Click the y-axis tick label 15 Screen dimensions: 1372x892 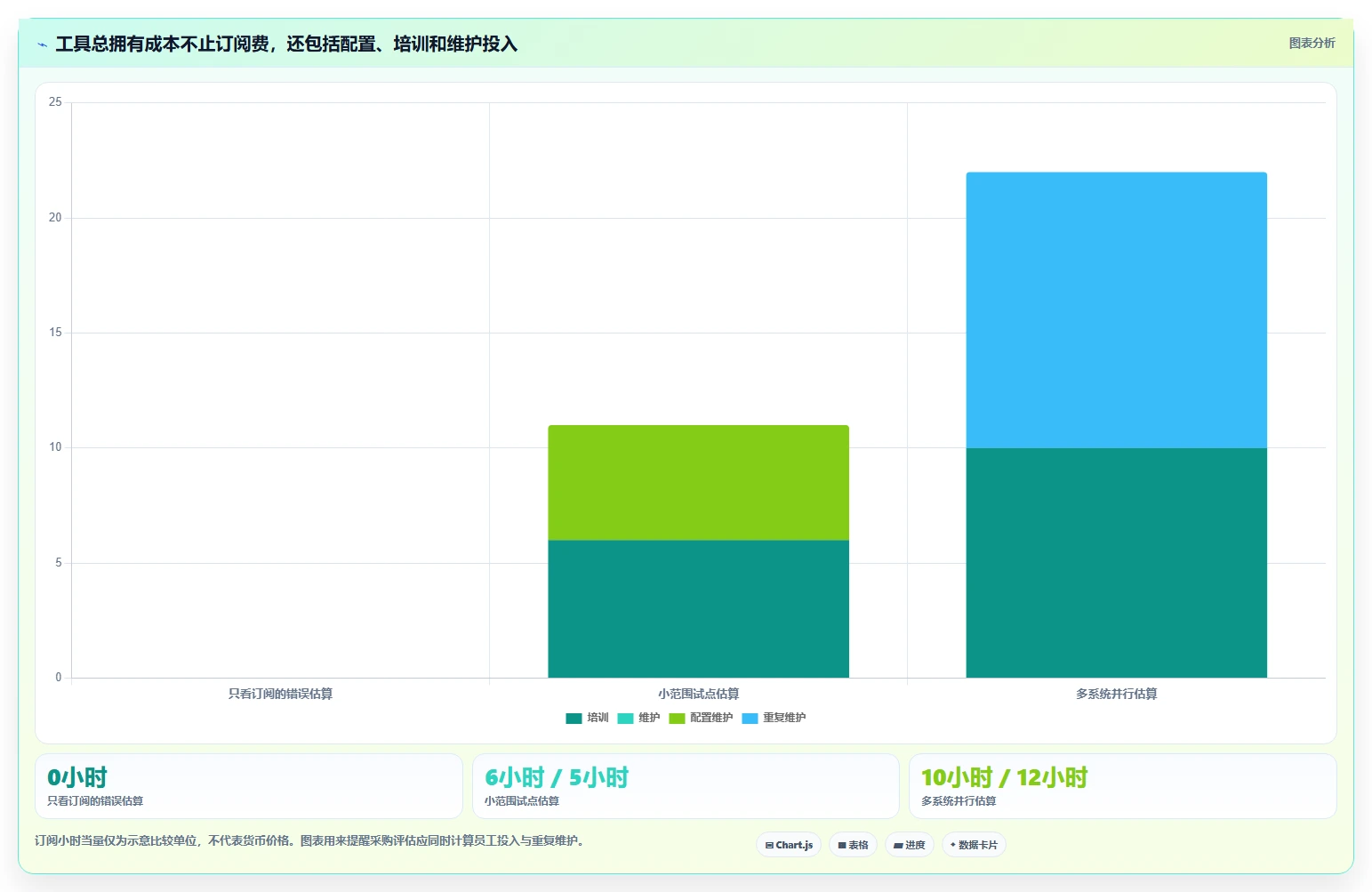click(x=55, y=333)
